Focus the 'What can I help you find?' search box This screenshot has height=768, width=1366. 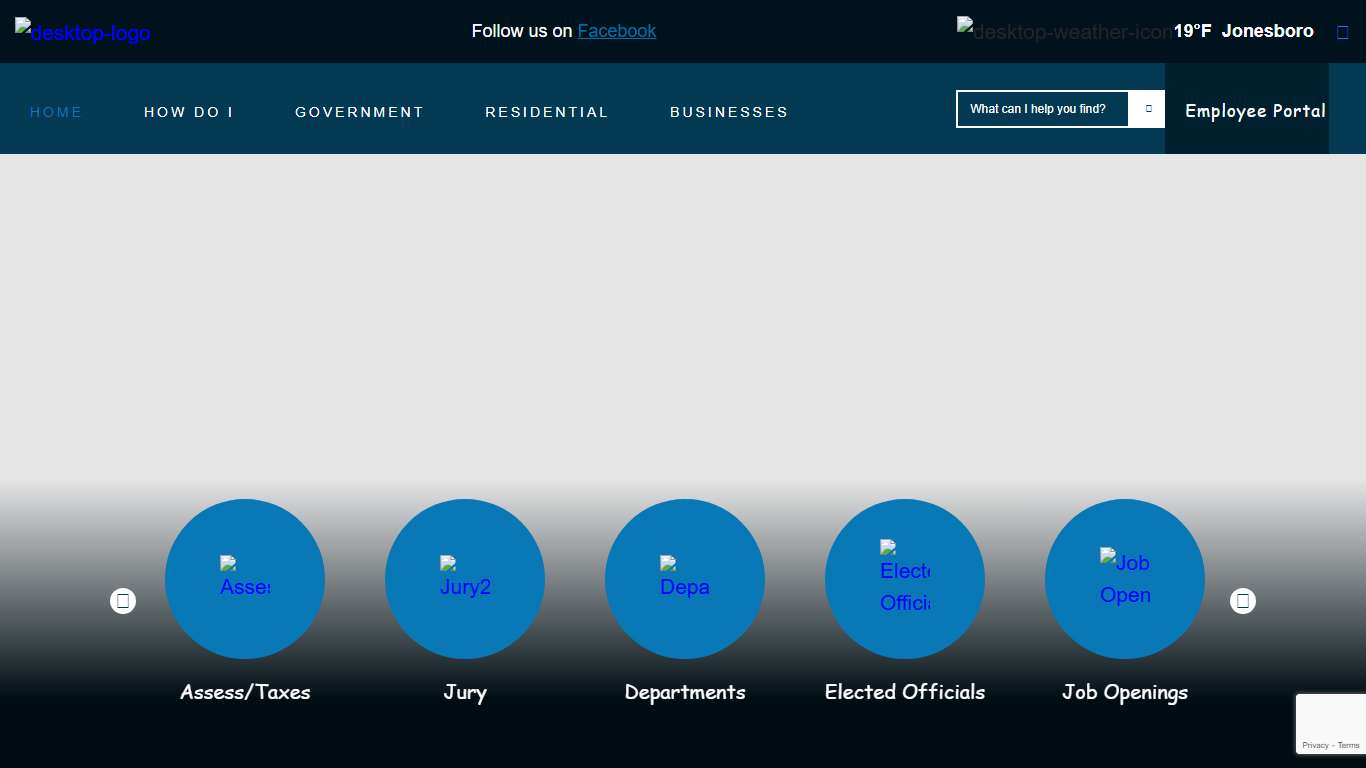tap(1042, 109)
